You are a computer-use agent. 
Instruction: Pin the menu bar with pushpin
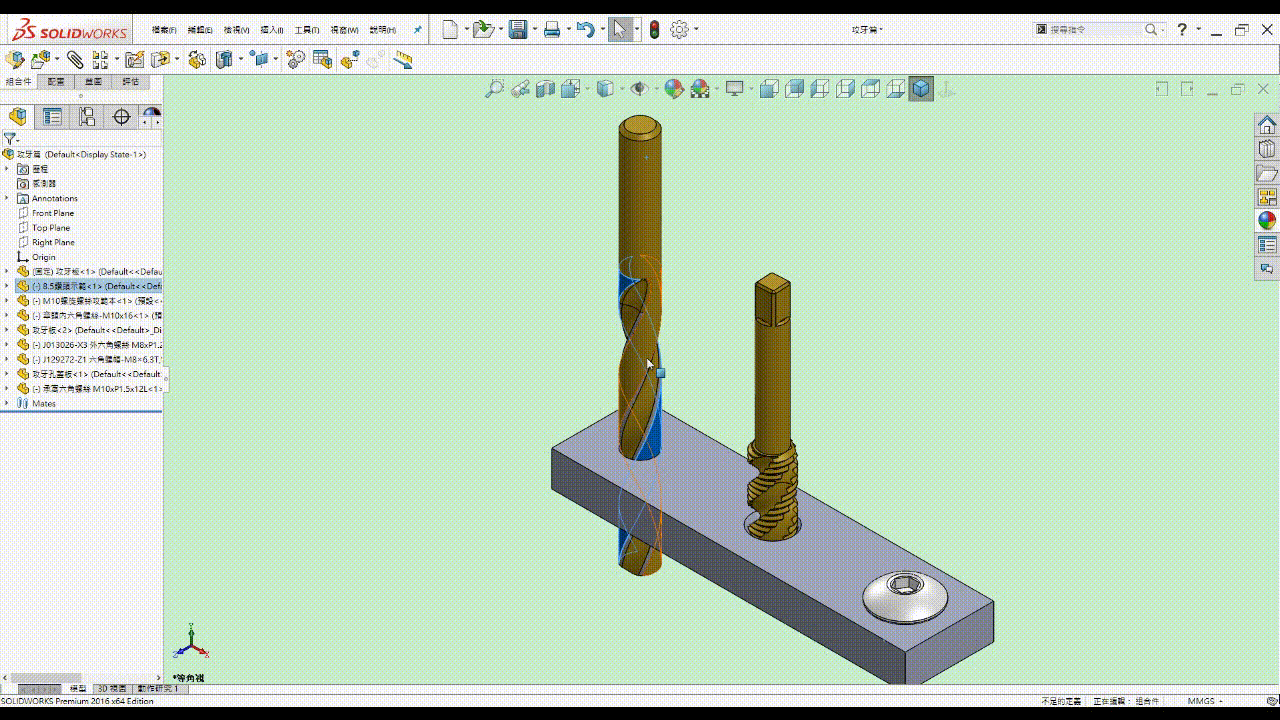(418, 30)
